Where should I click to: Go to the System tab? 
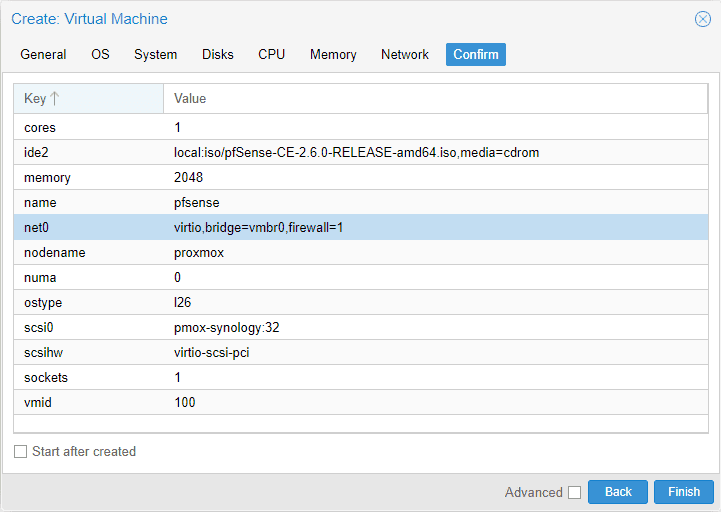pyautogui.click(x=155, y=54)
